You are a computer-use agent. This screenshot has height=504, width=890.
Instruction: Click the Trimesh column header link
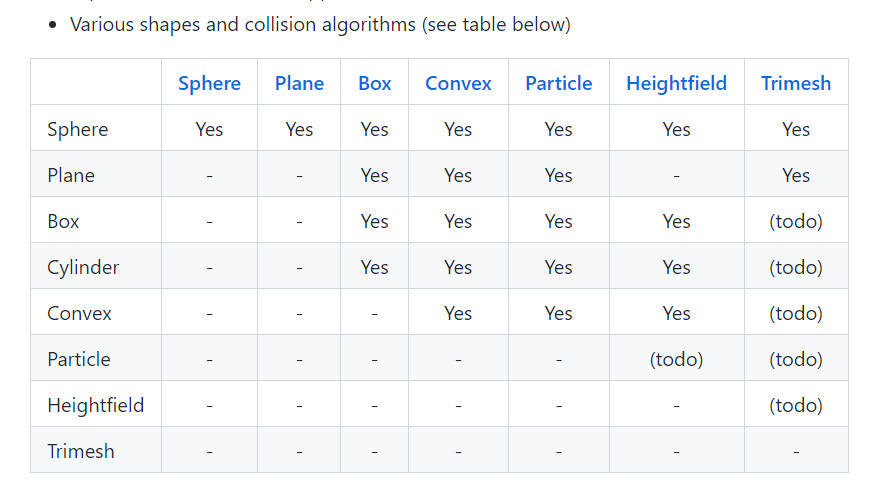795,83
